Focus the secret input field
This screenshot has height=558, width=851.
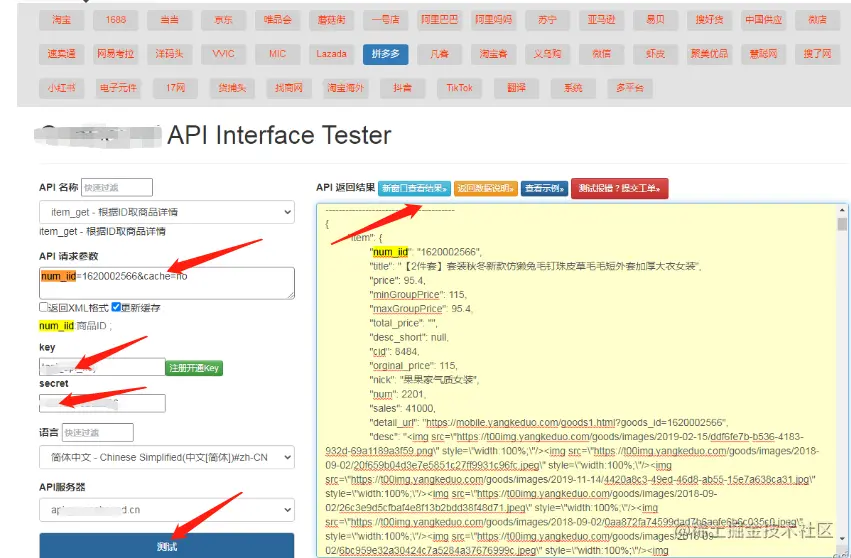coord(102,403)
